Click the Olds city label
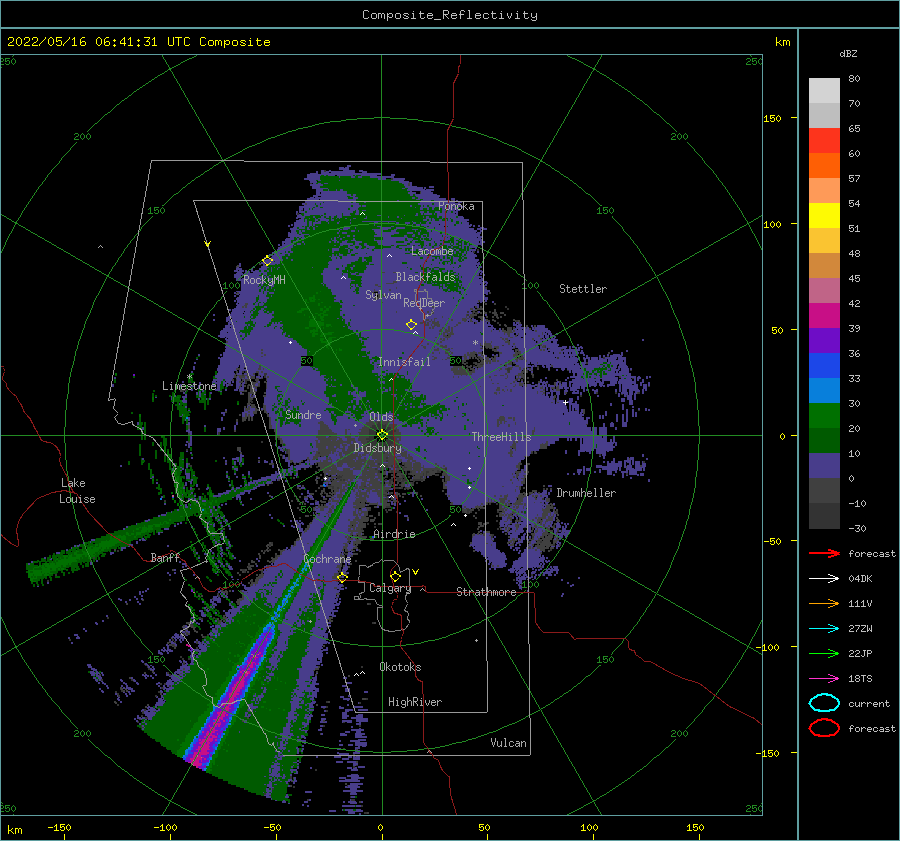The width and height of the screenshot is (900, 841). pyautogui.click(x=381, y=417)
